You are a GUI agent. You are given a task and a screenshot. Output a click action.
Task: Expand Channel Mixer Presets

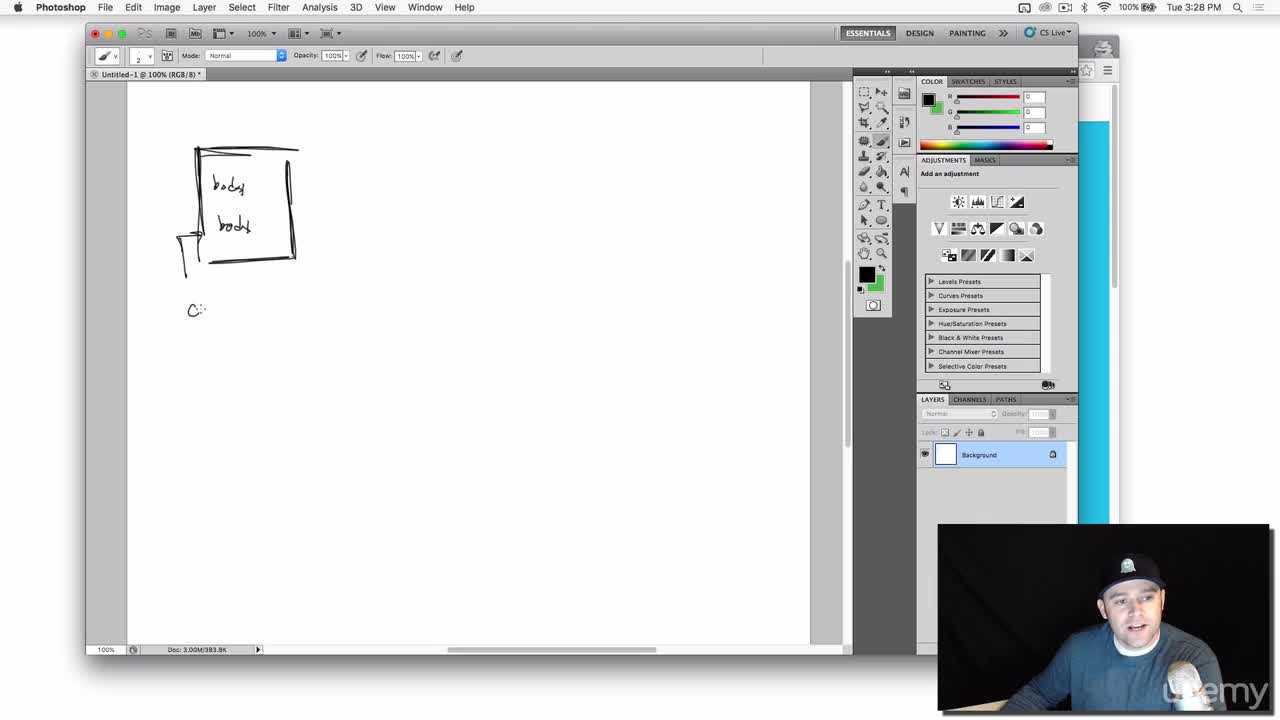[x=931, y=352]
